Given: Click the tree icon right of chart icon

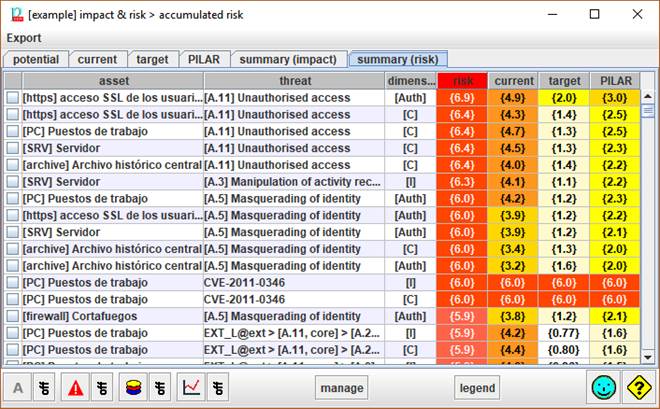Looking at the screenshot, I should (216, 388).
